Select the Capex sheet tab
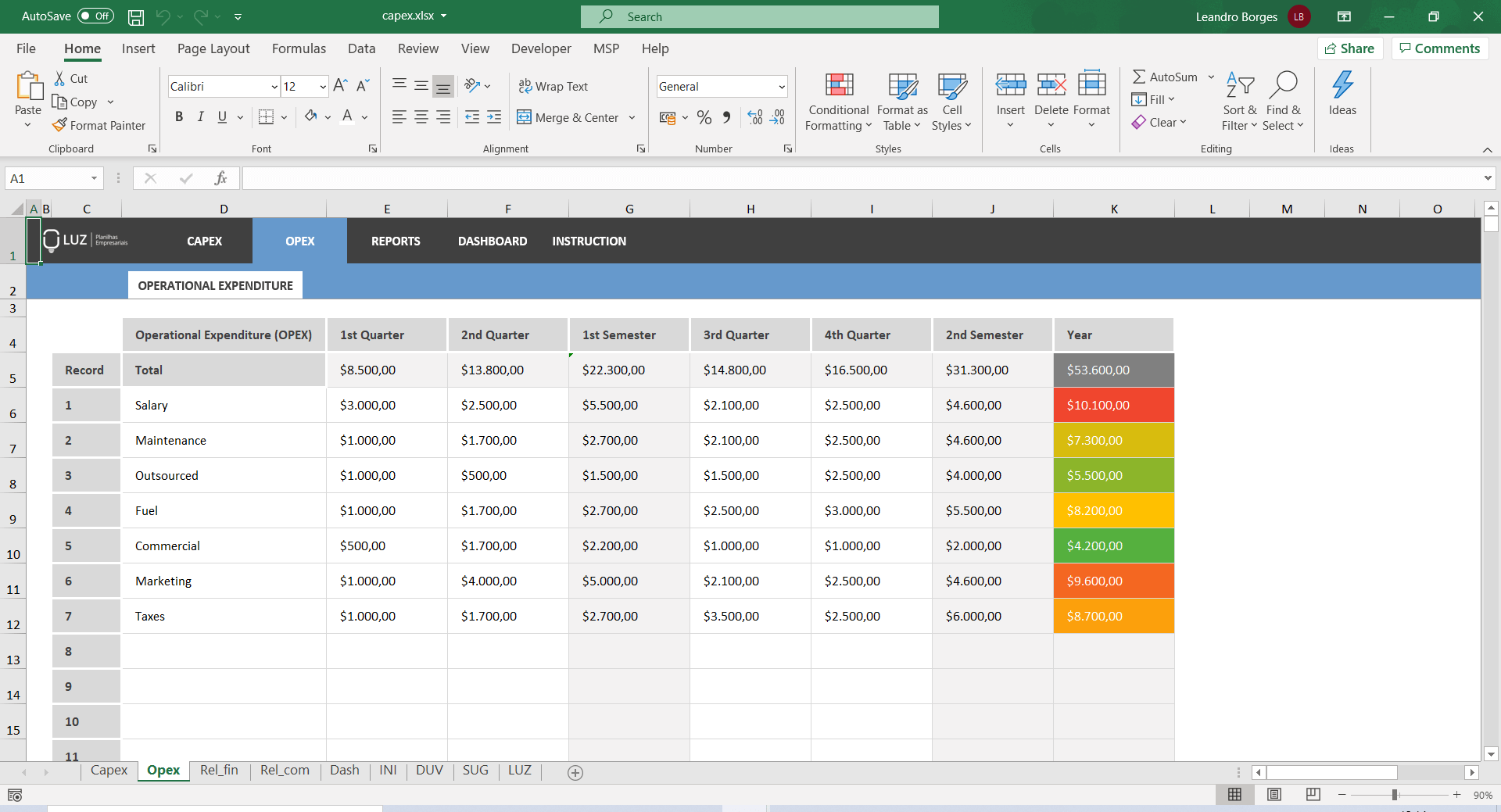 [x=109, y=770]
